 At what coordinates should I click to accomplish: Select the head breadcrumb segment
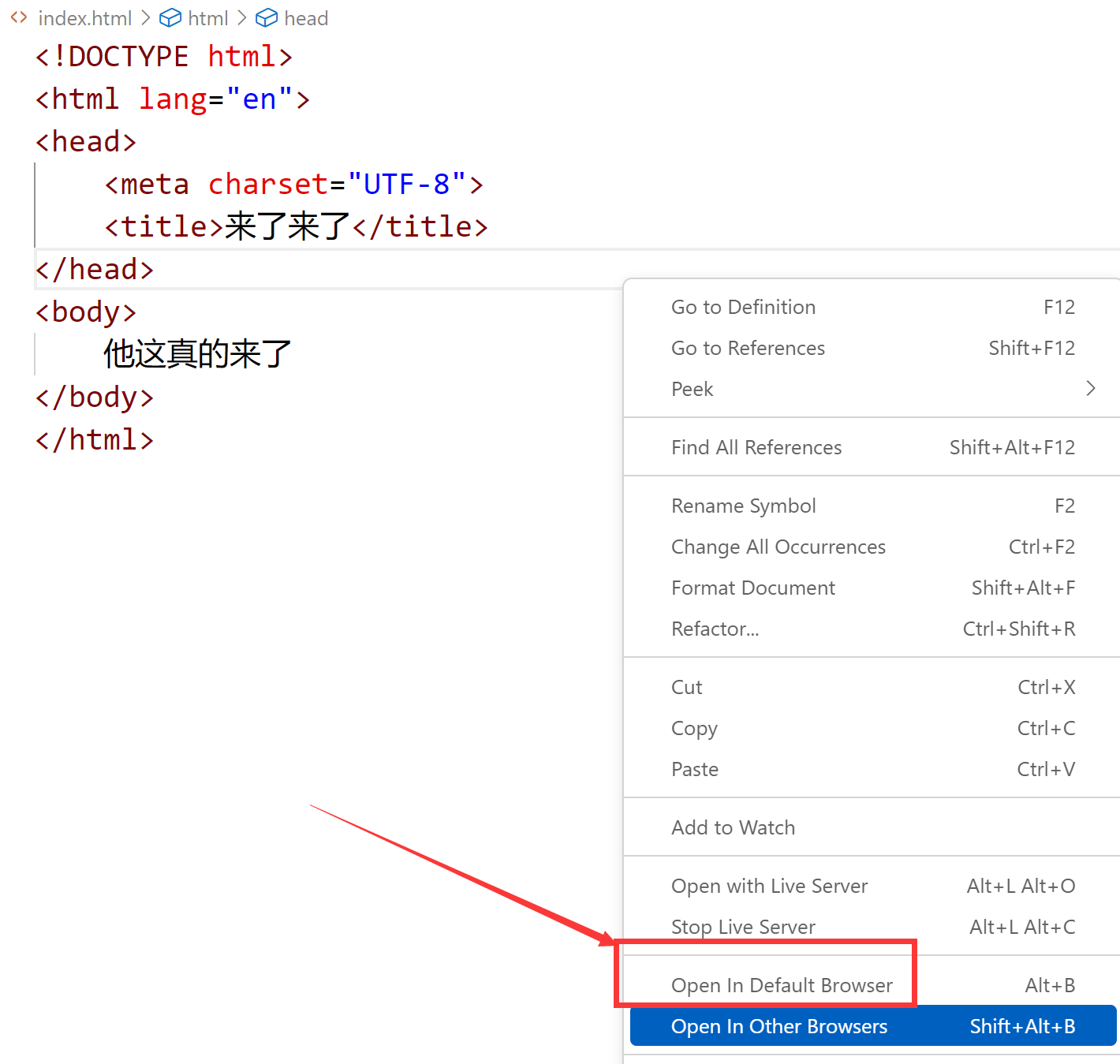(306, 18)
